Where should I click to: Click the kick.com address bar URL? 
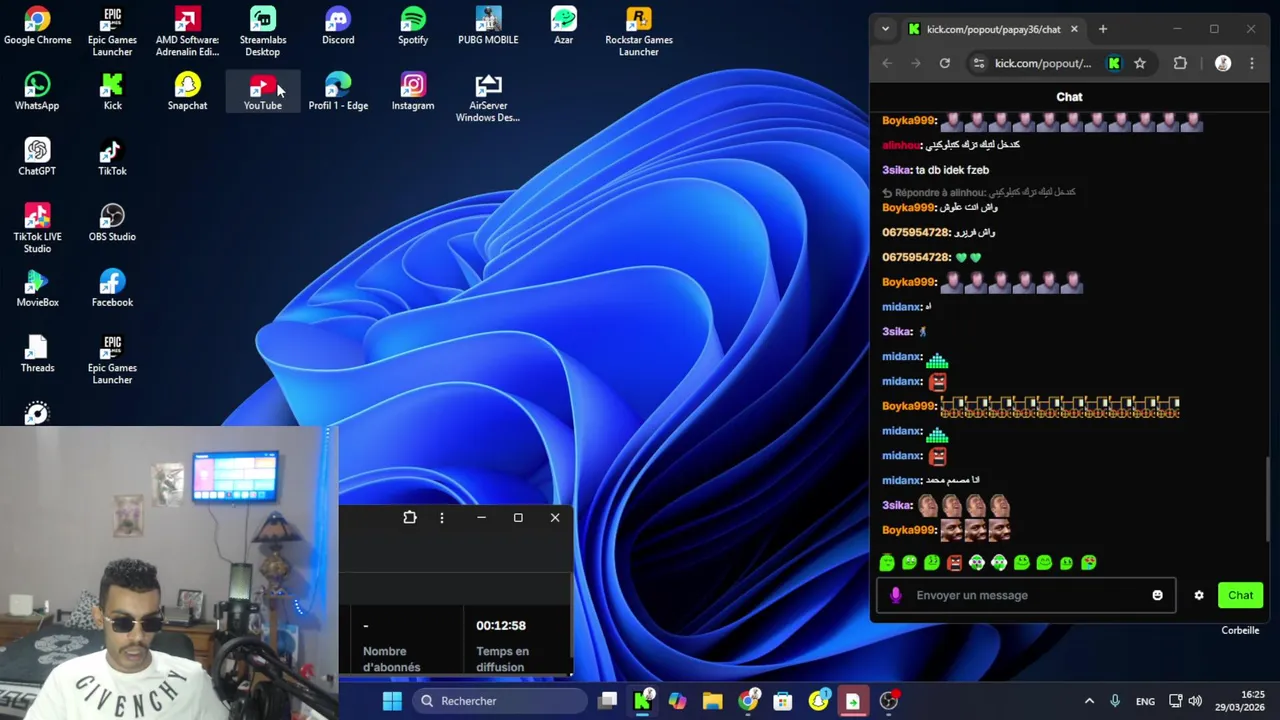tap(1043, 63)
